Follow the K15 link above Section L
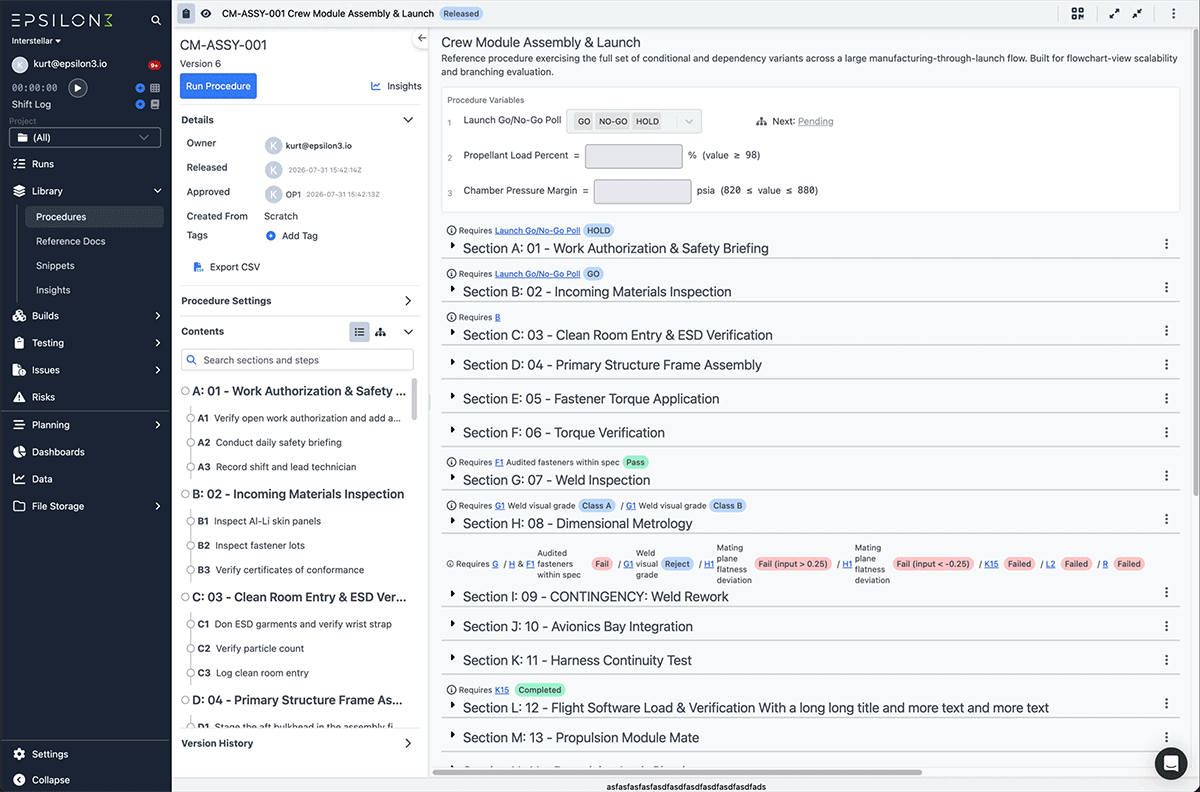Image resolution: width=1200 pixels, height=792 pixels. [502, 690]
